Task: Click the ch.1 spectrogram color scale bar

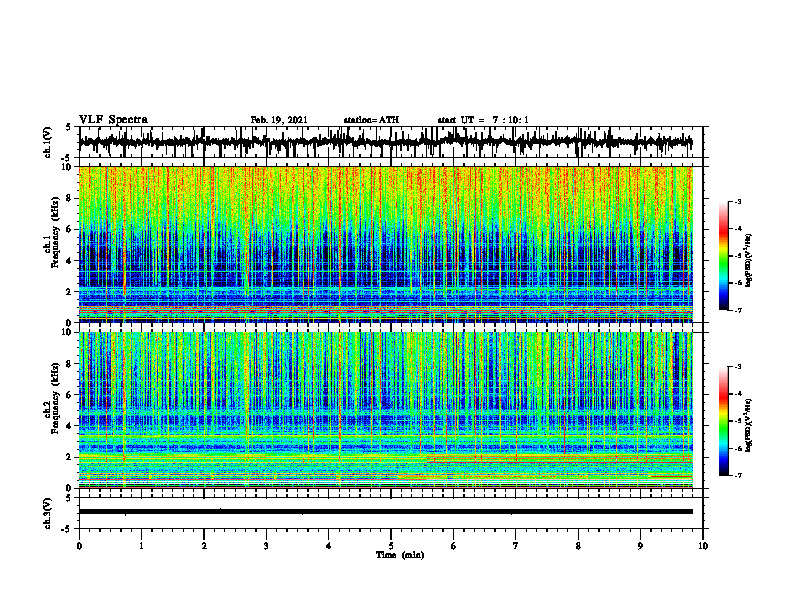Action: pyautogui.click(x=723, y=256)
